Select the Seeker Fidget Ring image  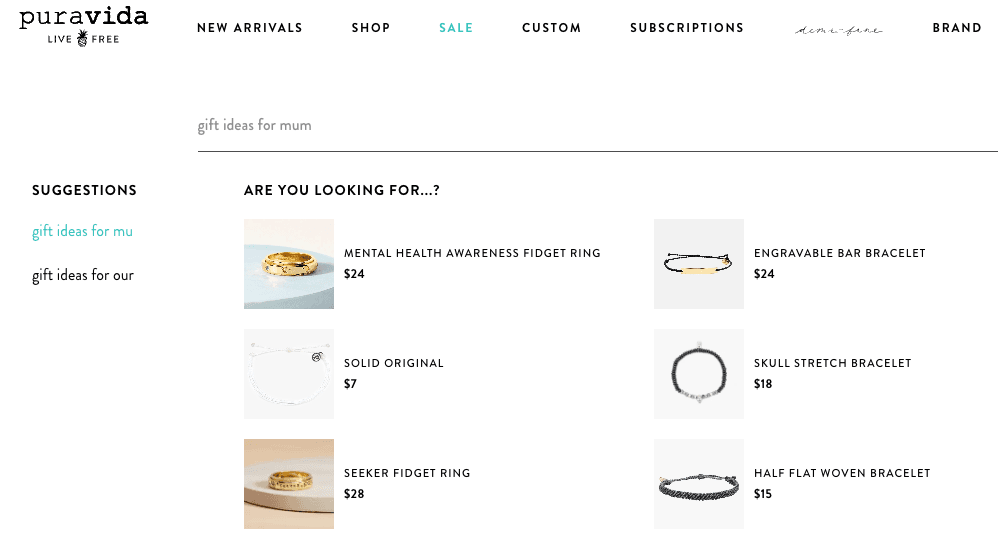click(289, 483)
